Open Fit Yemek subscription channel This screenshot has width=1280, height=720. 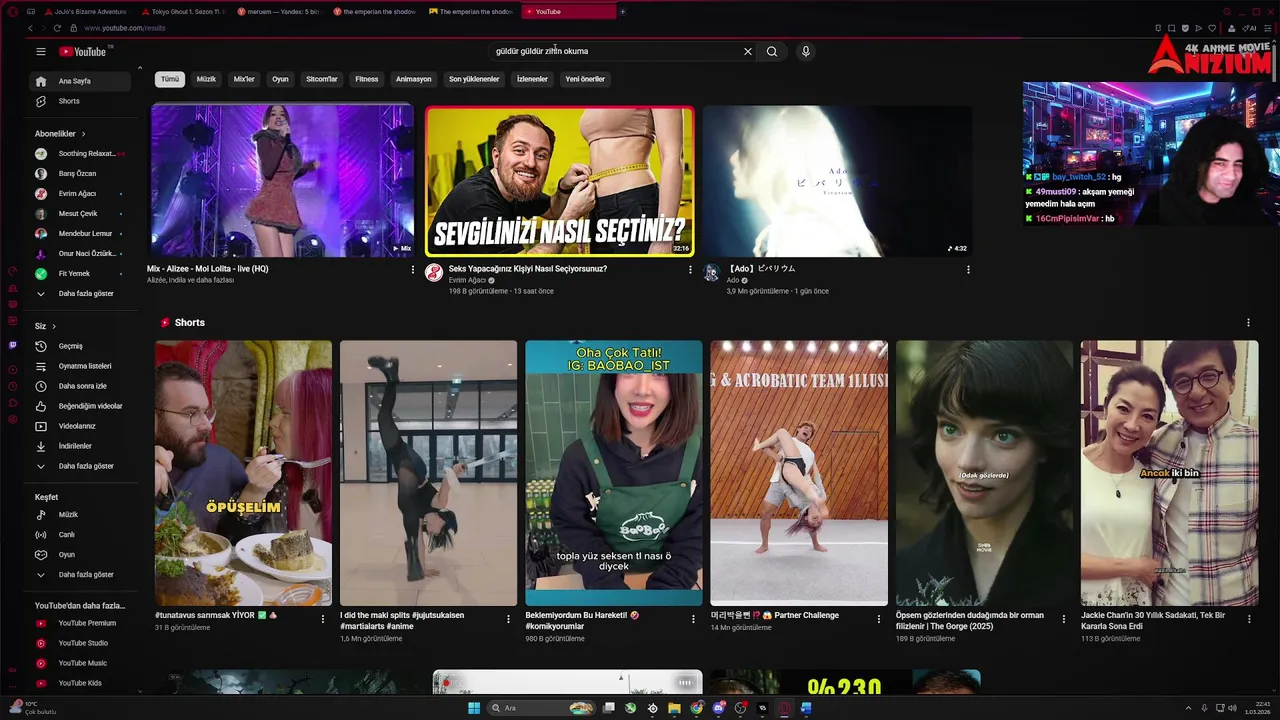click(x=81, y=273)
